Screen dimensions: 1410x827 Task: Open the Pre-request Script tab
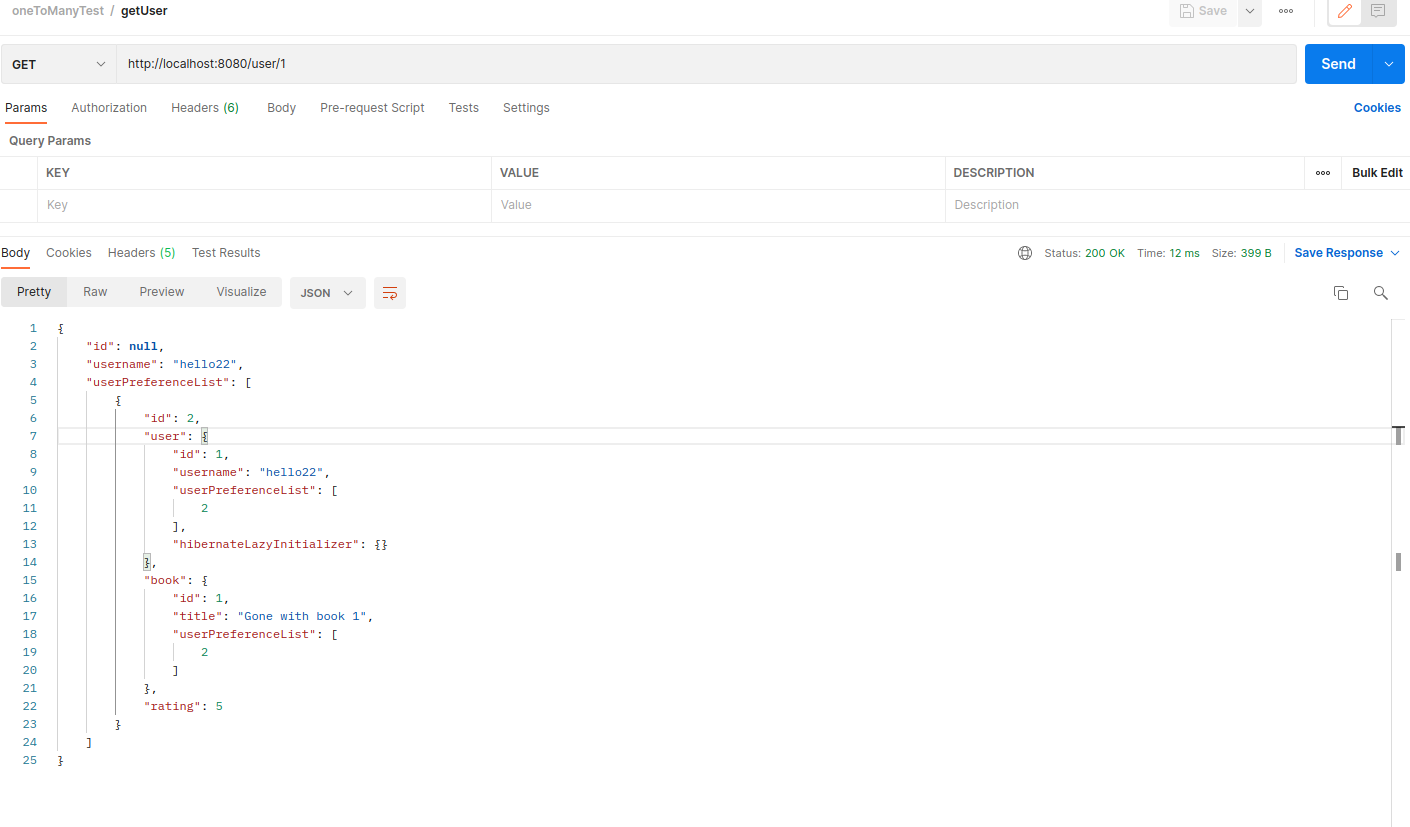coord(372,108)
